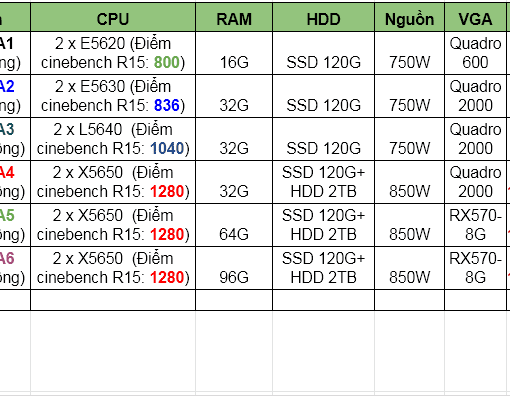The height and width of the screenshot is (396, 510).
Task: Select the empty cell under 96G
Action: pos(234,300)
